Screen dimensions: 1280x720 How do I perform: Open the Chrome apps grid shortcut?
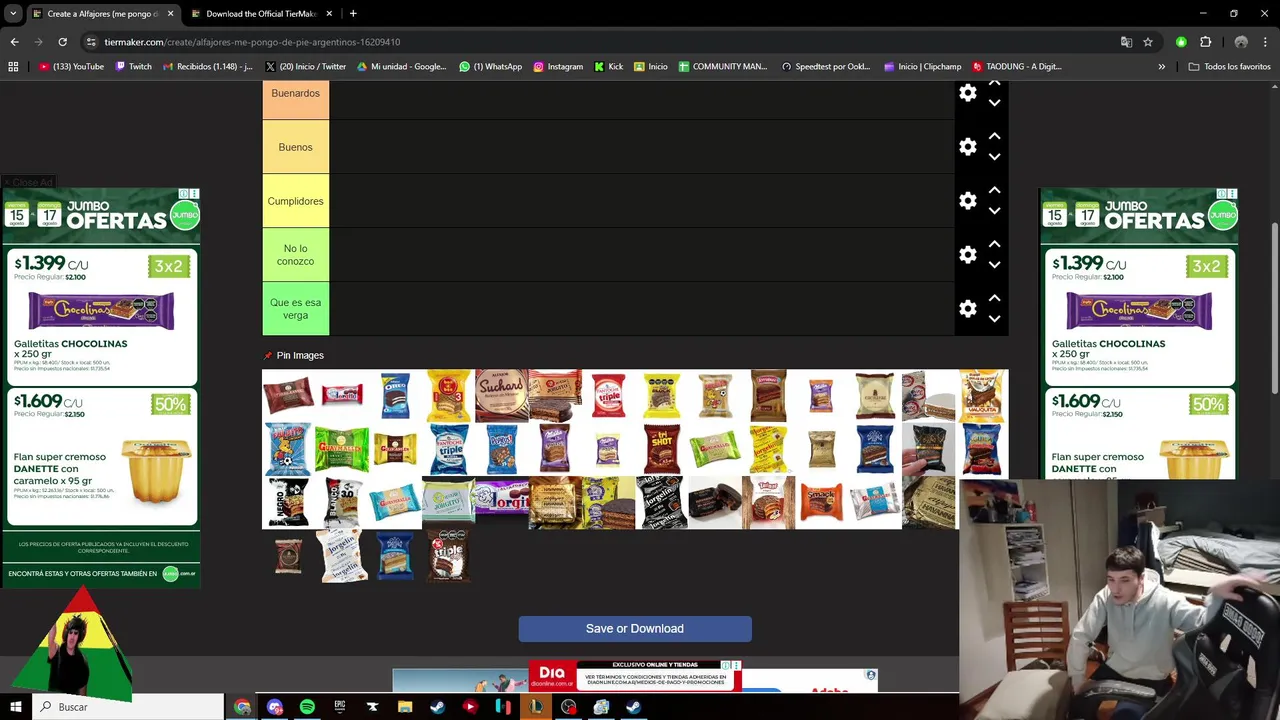13,67
